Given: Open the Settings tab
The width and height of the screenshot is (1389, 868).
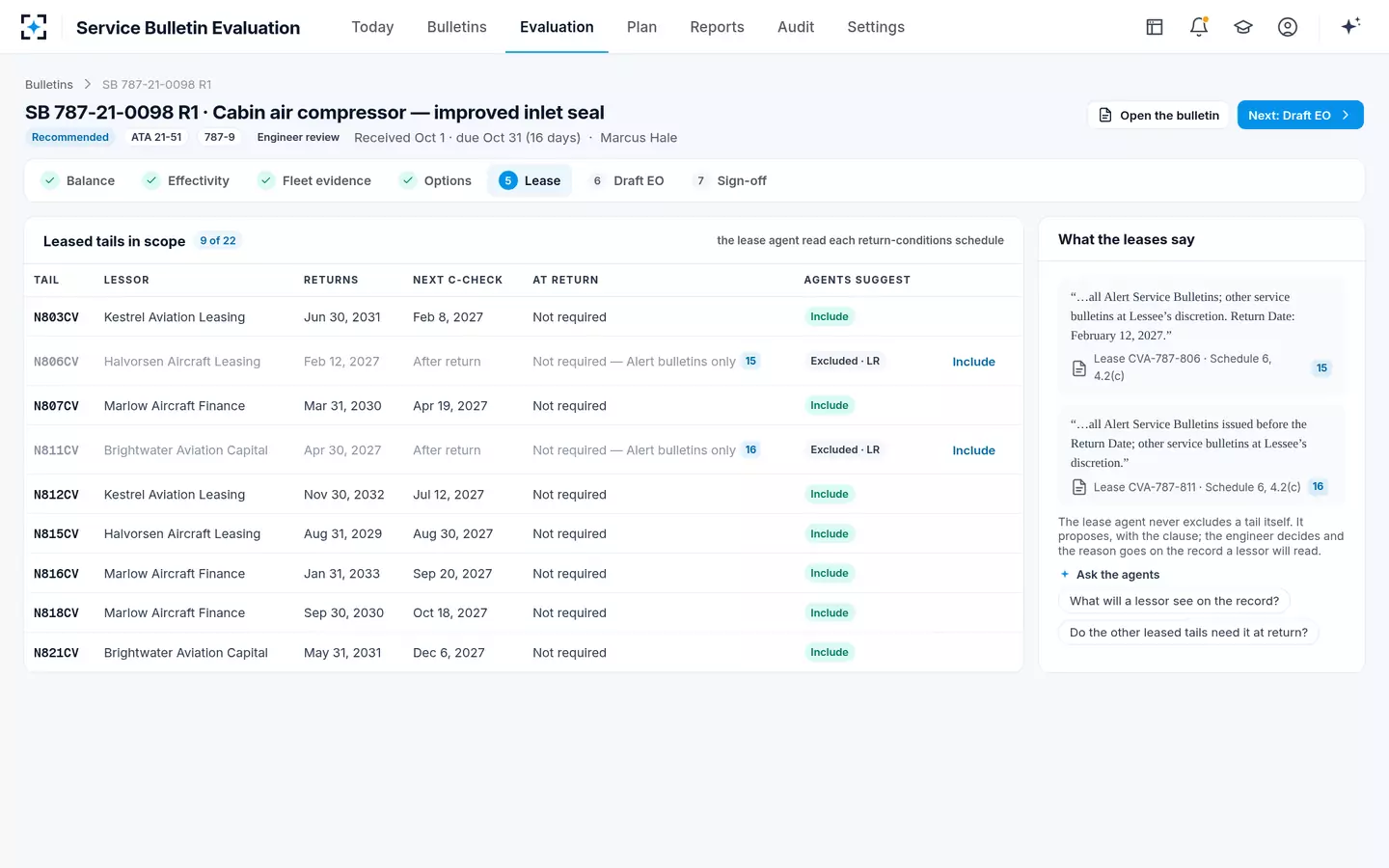Looking at the screenshot, I should [876, 27].
